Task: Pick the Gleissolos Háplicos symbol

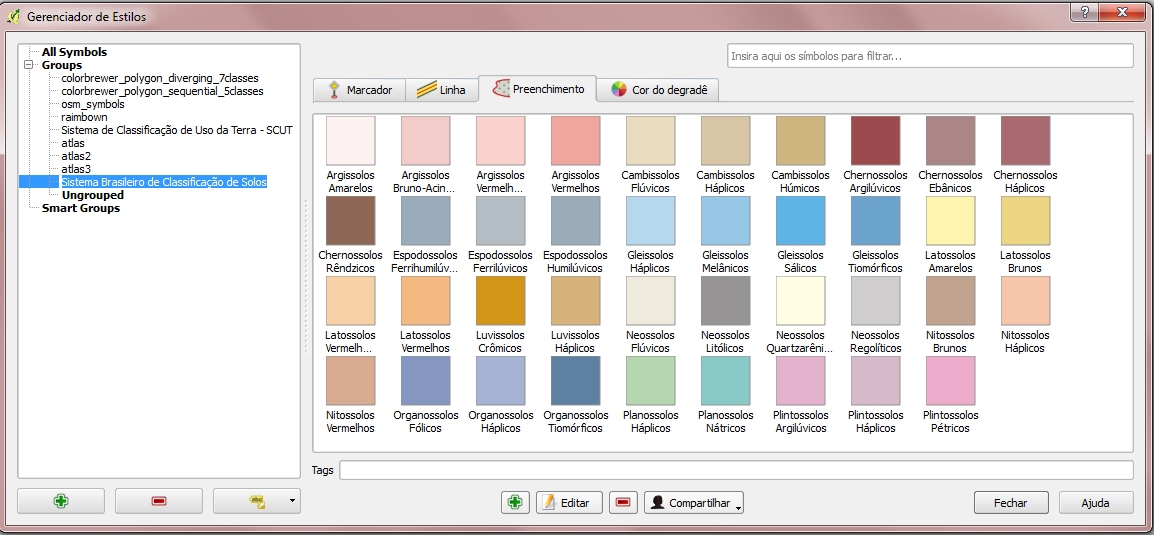Action: click(651, 221)
